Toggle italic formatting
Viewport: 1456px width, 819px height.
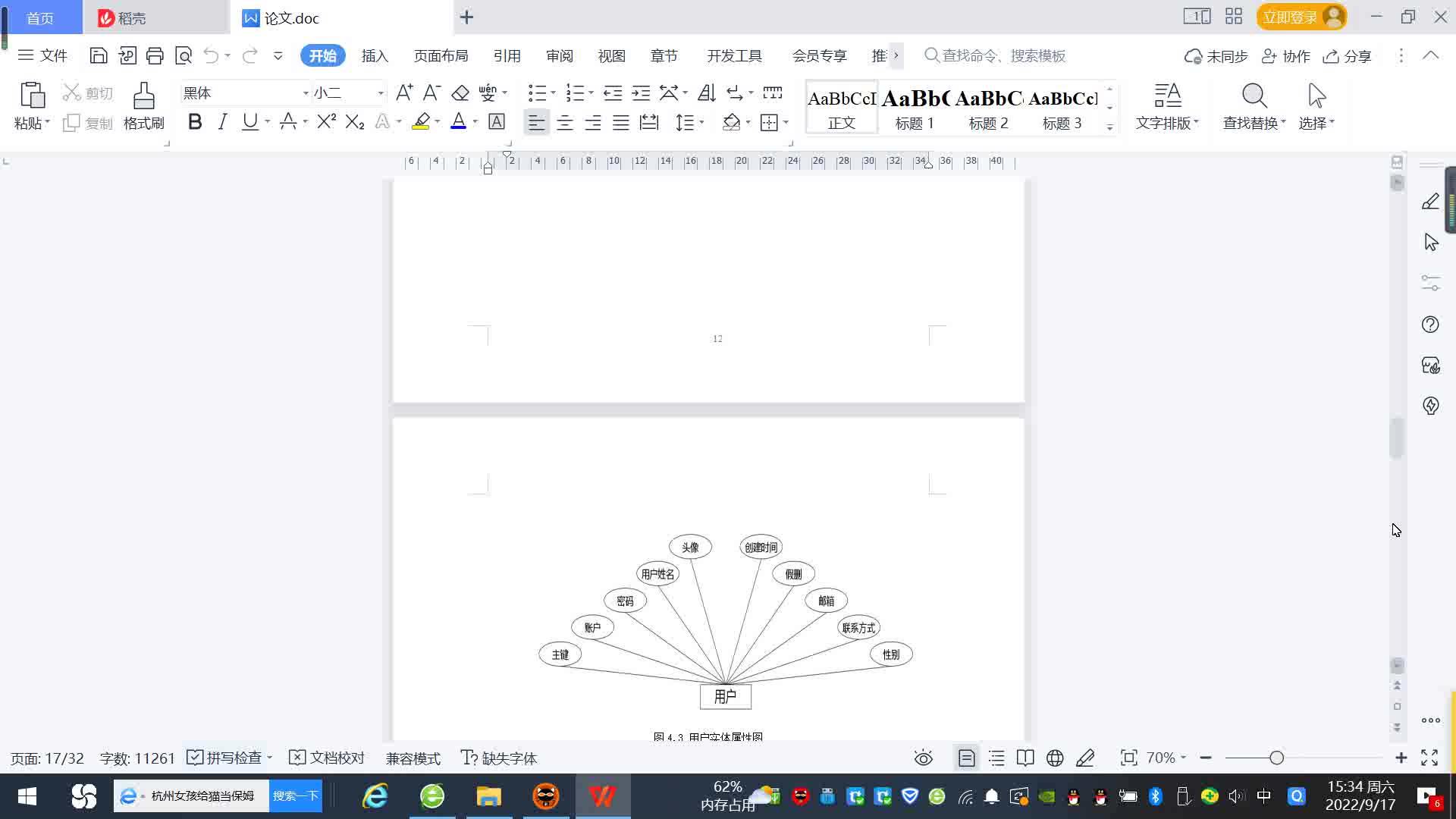(x=222, y=122)
